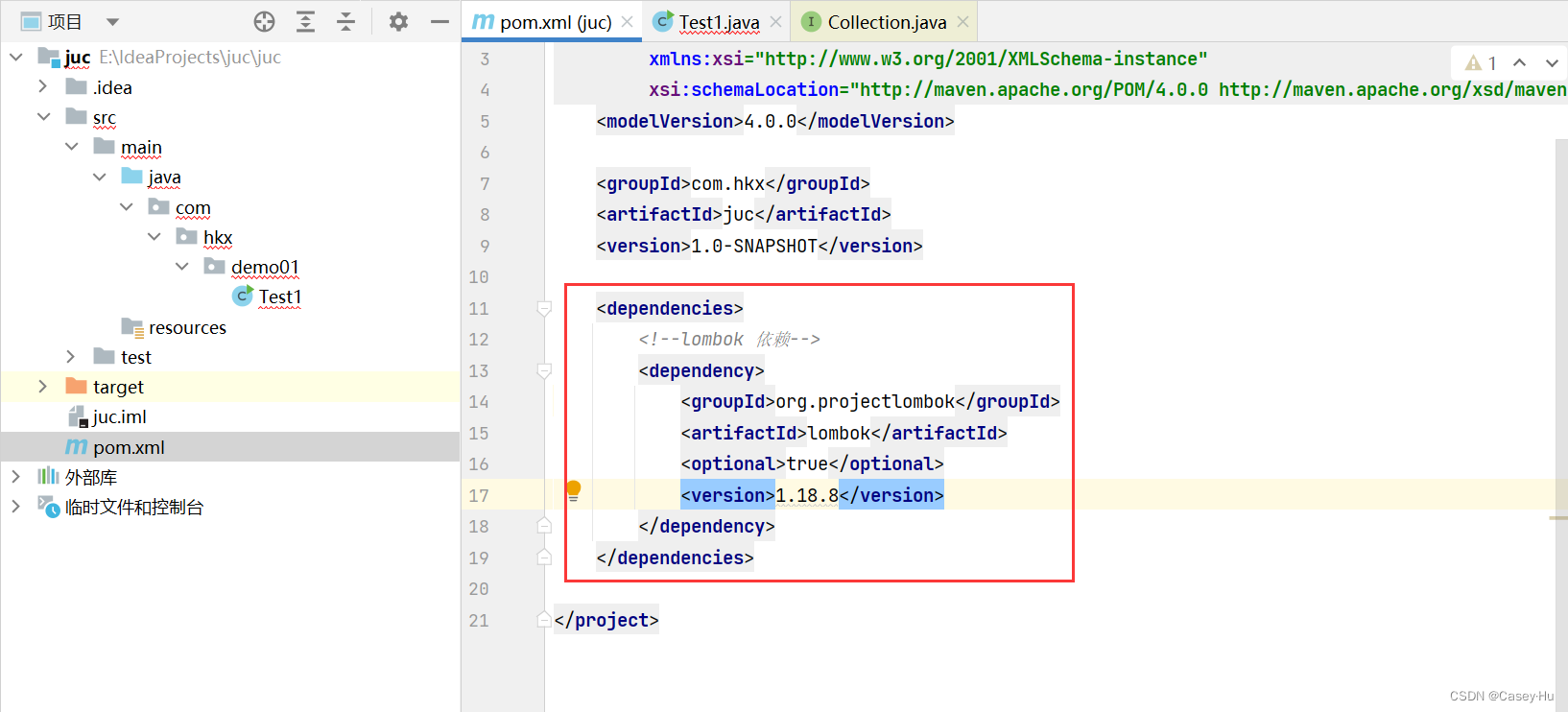Click the lombok artifactId value
This screenshot has width=1568, height=712.
pos(839,433)
